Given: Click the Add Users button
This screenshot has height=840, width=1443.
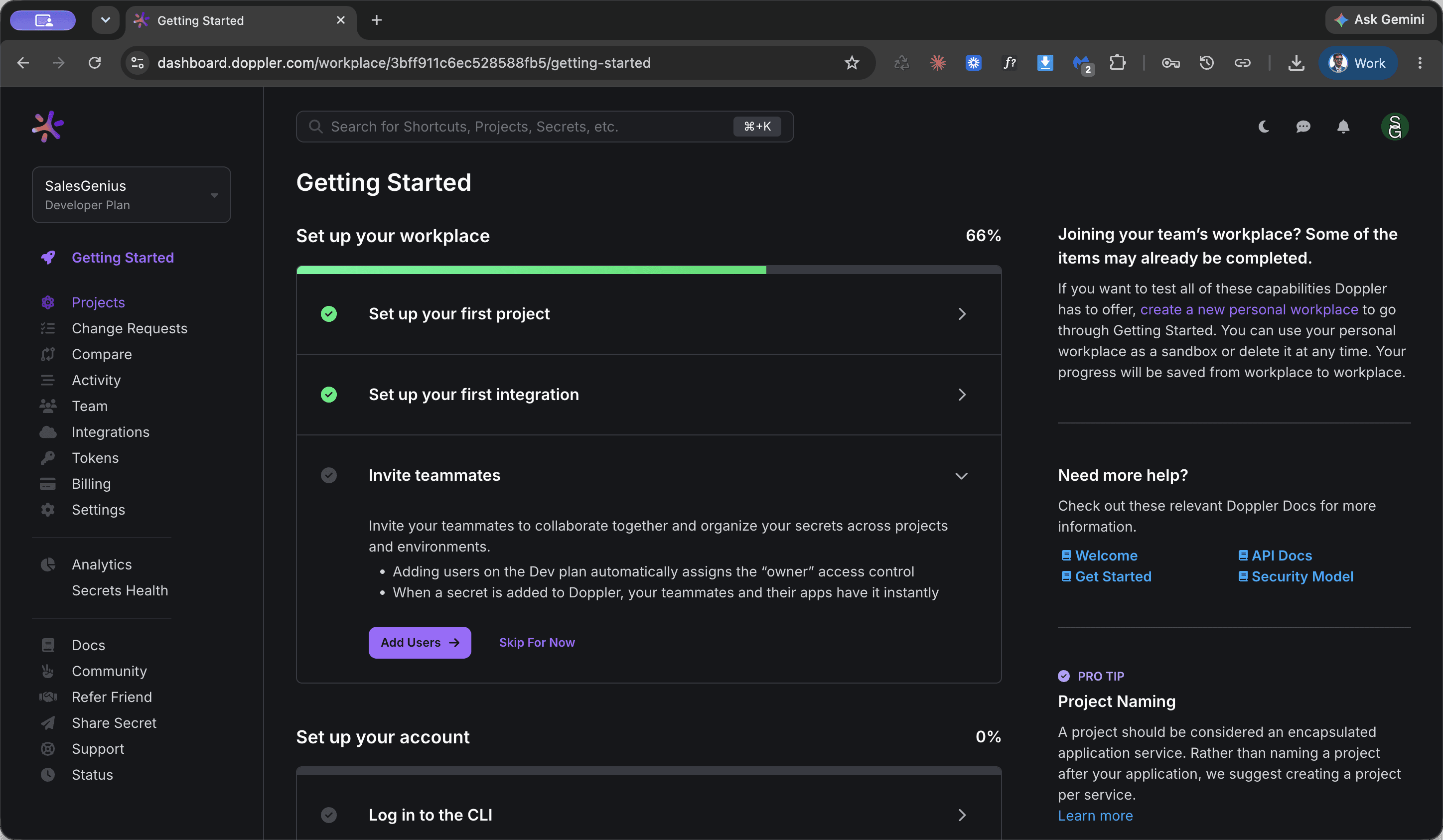Looking at the screenshot, I should tap(420, 642).
